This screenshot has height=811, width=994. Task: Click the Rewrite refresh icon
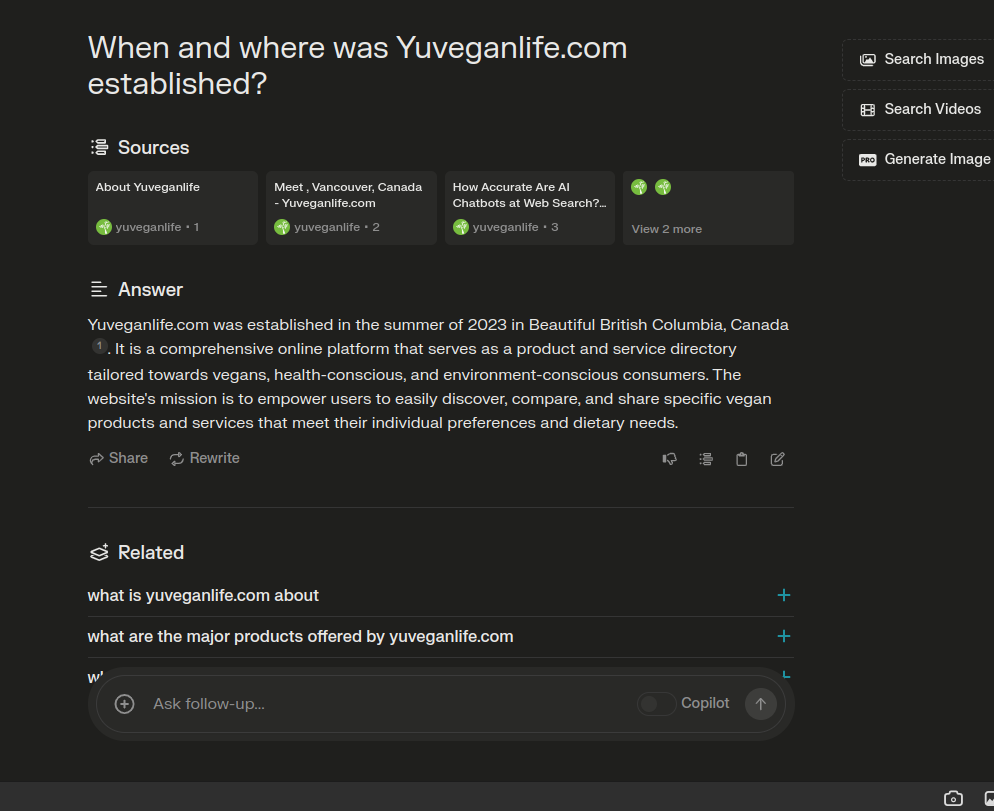tap(176, 459)
